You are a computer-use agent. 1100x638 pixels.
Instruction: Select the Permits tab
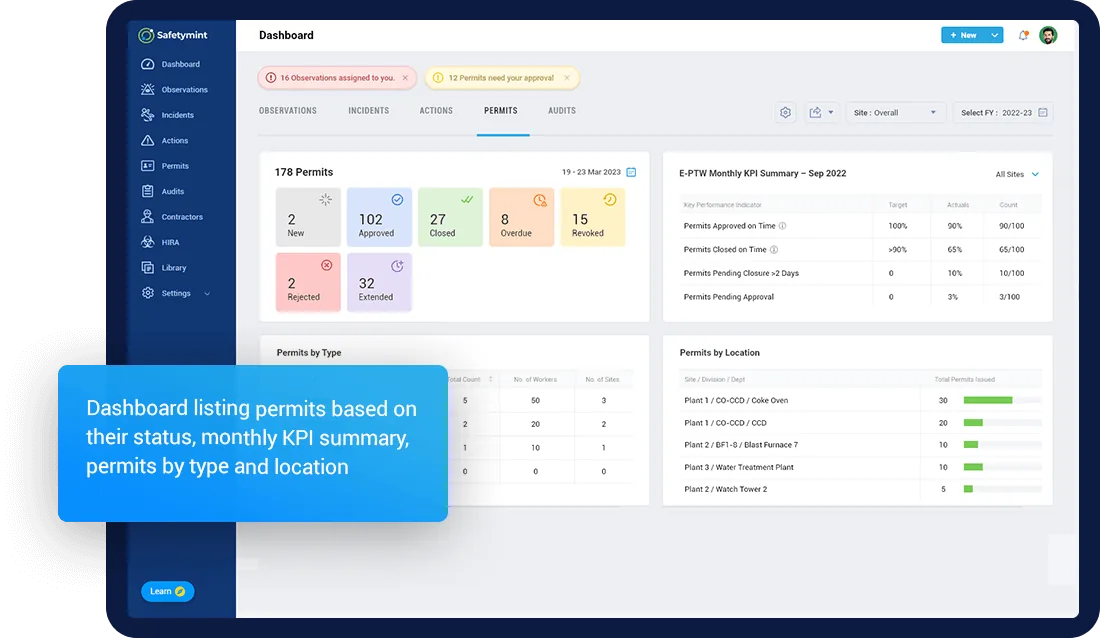point(501,111)
